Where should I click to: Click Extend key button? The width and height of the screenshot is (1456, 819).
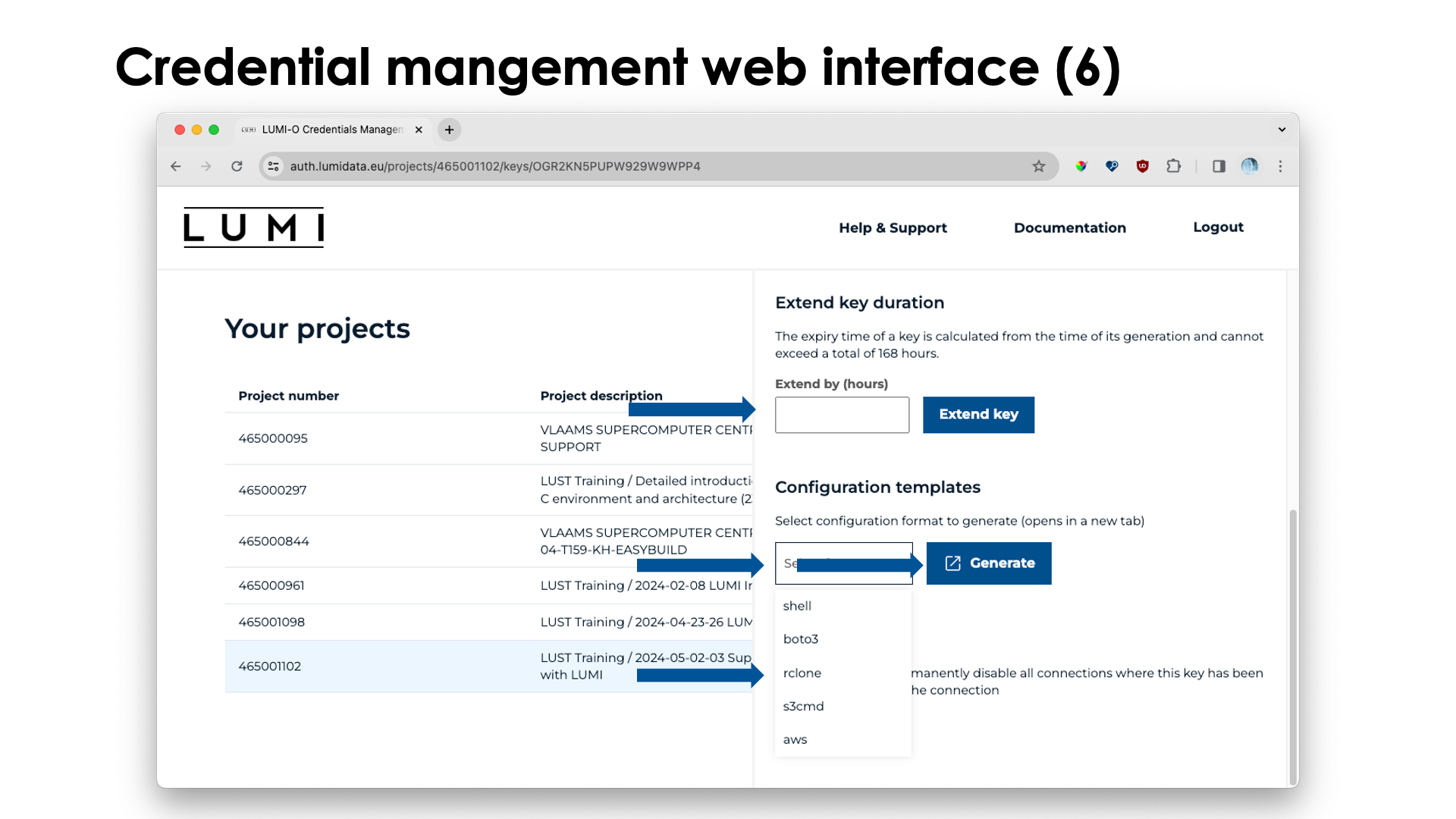(x=978, y=414)
